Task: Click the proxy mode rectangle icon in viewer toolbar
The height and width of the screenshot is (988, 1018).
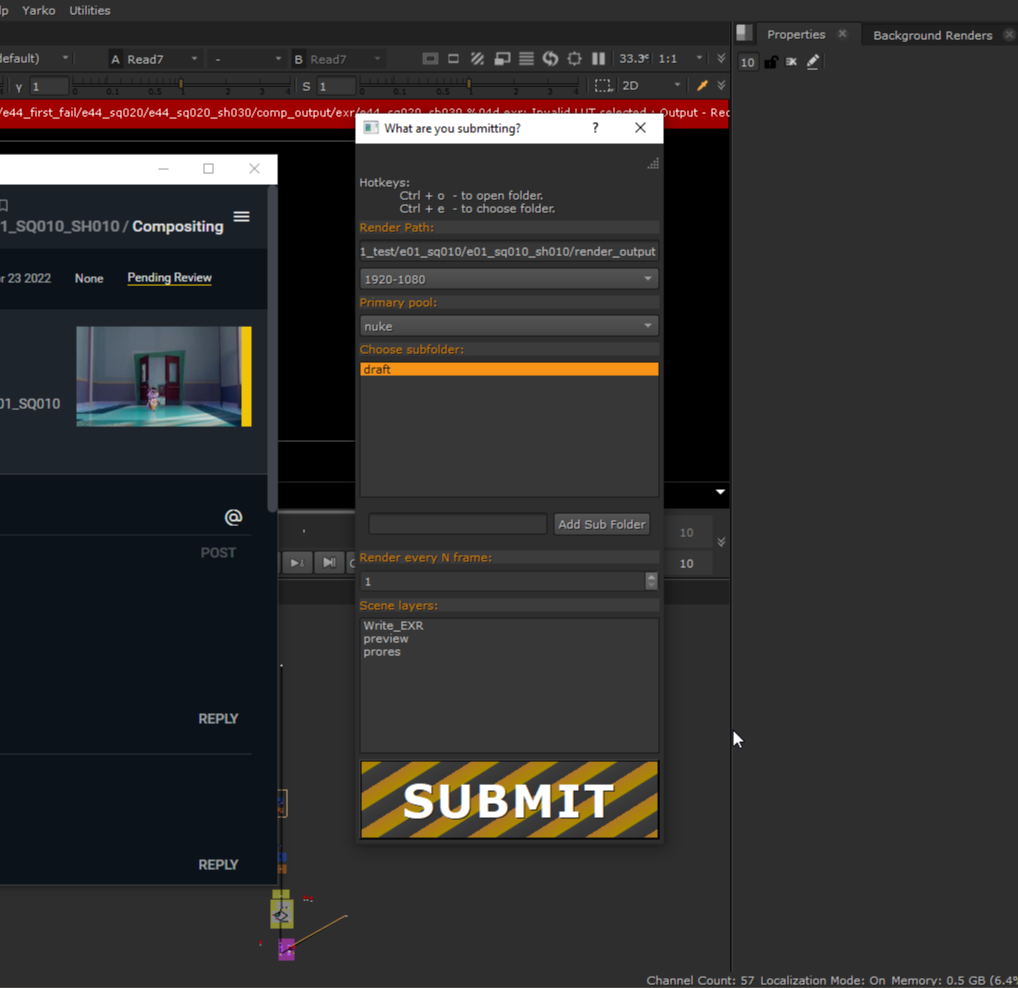Action: (454, 59)
